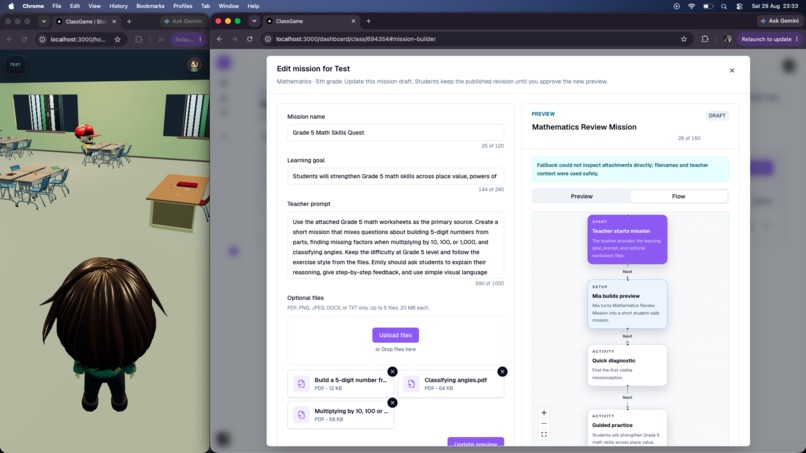Click the Upload files button
This screenshot has width=806, height=453.
click(x=395, y=335)
